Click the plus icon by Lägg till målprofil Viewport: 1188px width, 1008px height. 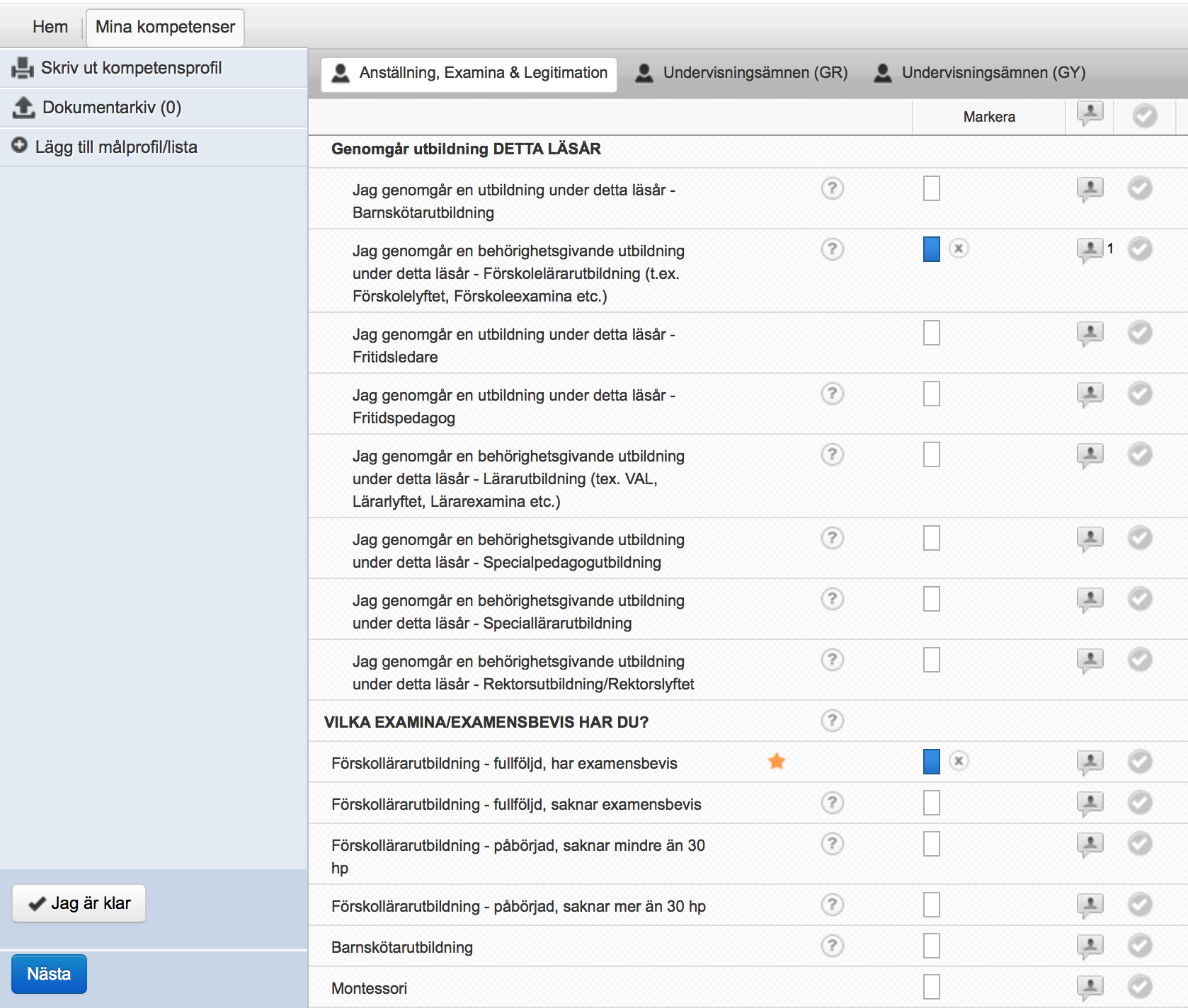pos(19,145)
